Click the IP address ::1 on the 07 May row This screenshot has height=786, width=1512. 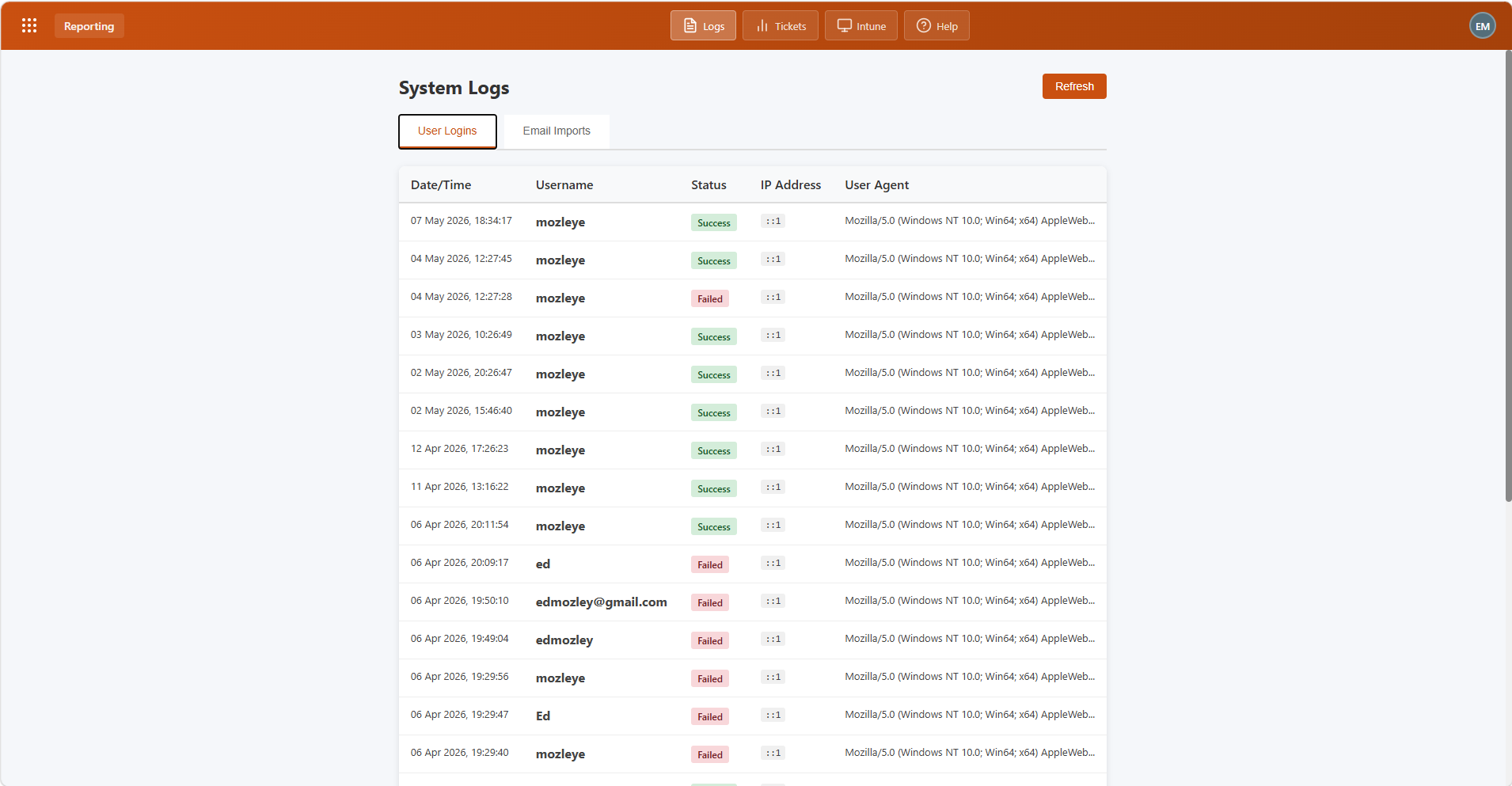click(773, 221)
